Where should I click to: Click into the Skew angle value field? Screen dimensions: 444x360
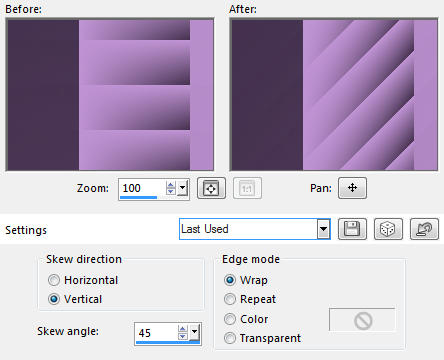[x=156, y=333]
